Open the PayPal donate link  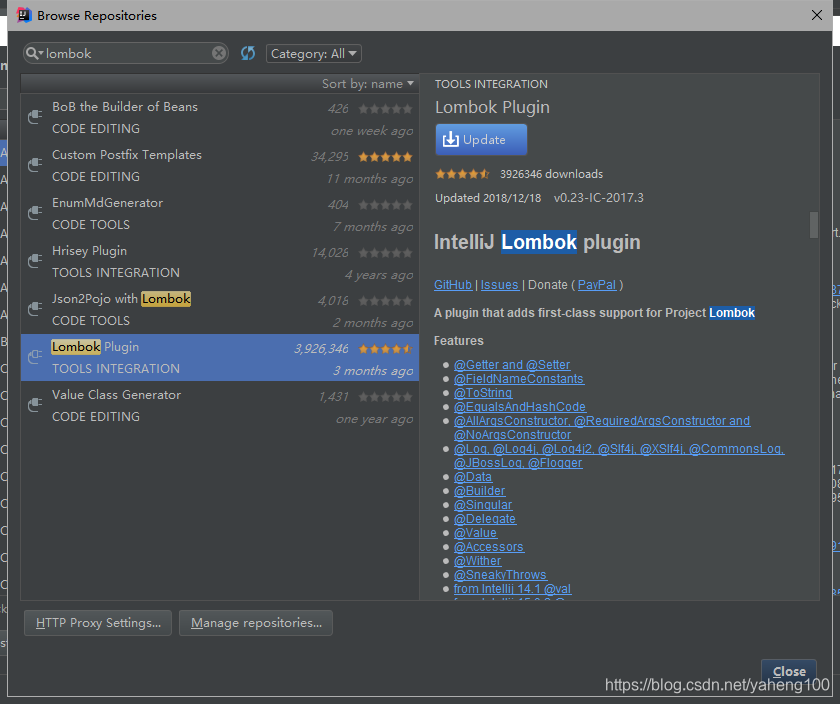click(x=597, y=284)
